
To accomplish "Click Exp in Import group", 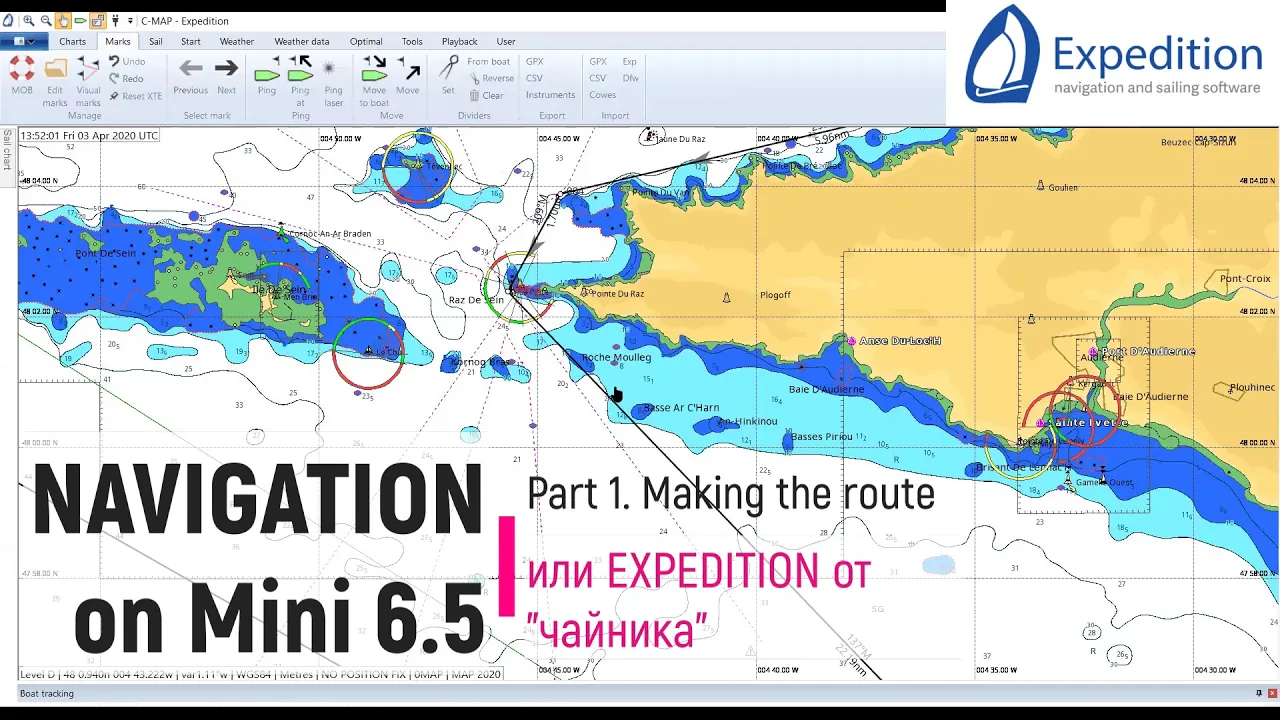I will click(x=630, y=62).
